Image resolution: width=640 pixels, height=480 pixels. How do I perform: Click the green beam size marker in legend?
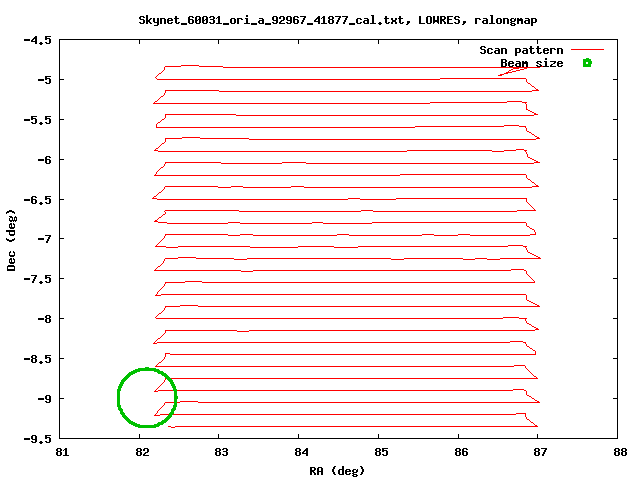[x=587, y=63]
